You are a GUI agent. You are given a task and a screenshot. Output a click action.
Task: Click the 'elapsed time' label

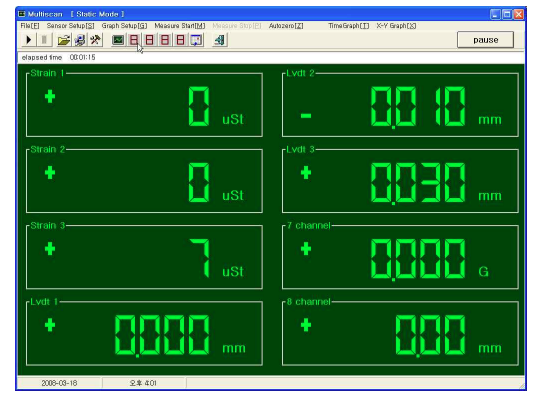42,57
